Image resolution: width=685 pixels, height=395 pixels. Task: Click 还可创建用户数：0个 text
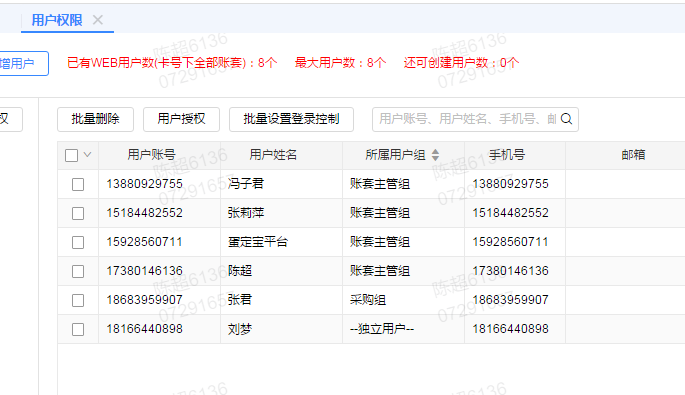tap(461, 63)
